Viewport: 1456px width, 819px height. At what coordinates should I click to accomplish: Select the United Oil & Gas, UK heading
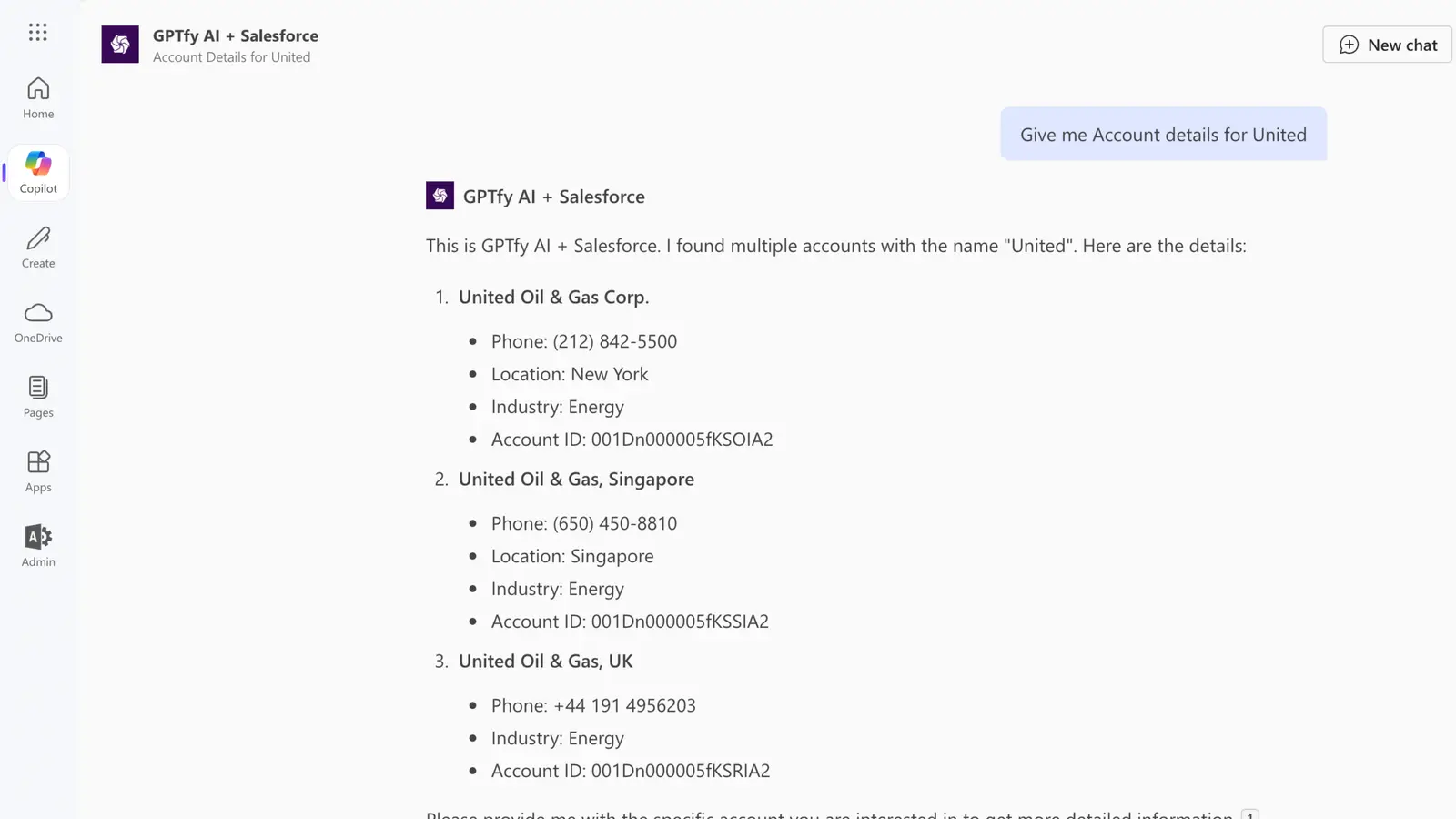[x=545, y=662]
